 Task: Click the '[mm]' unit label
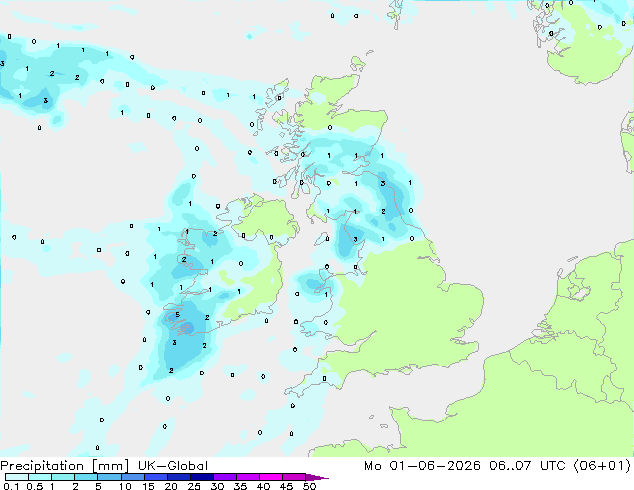[x=110, y=466]
